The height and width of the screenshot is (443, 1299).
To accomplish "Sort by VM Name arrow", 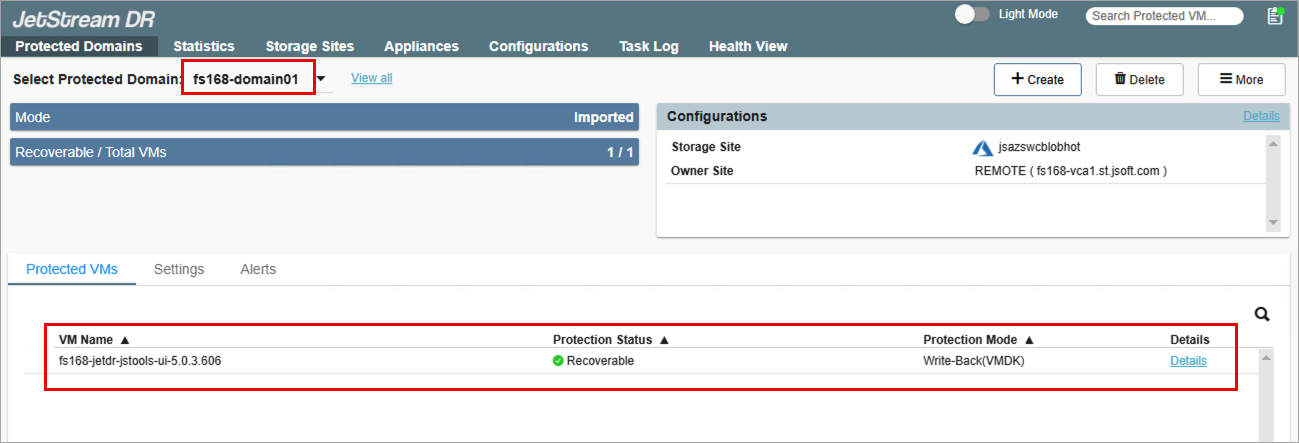I will [x=125, y=340].
